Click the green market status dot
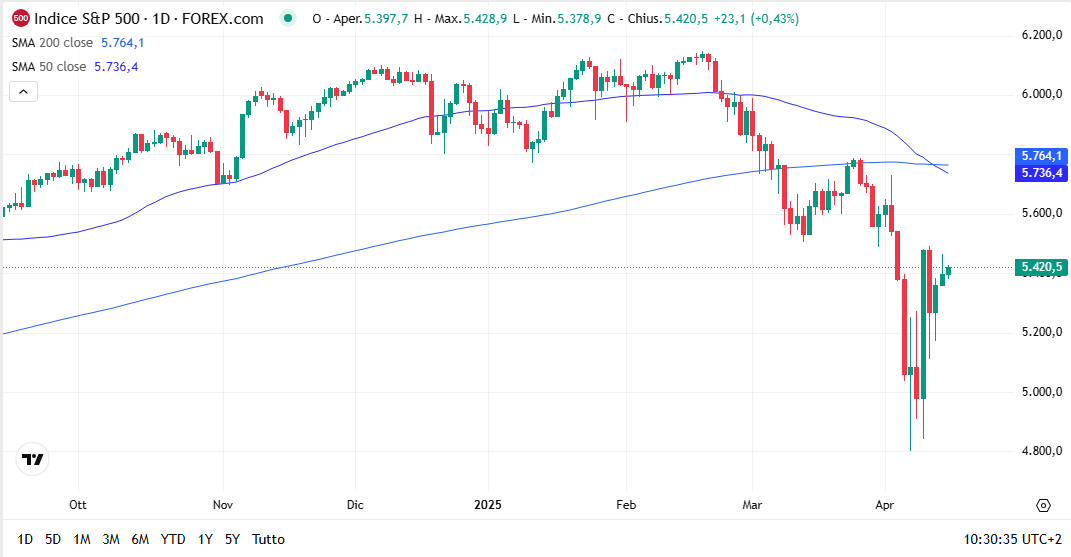Image resolution: width=1071 pixels, height=557 pixels. [x=289, y=19]
